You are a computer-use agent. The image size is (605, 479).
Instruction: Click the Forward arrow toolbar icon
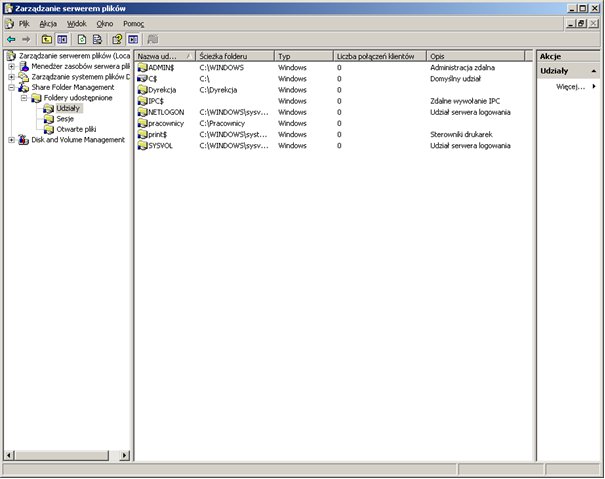click(x=26, y=39)
